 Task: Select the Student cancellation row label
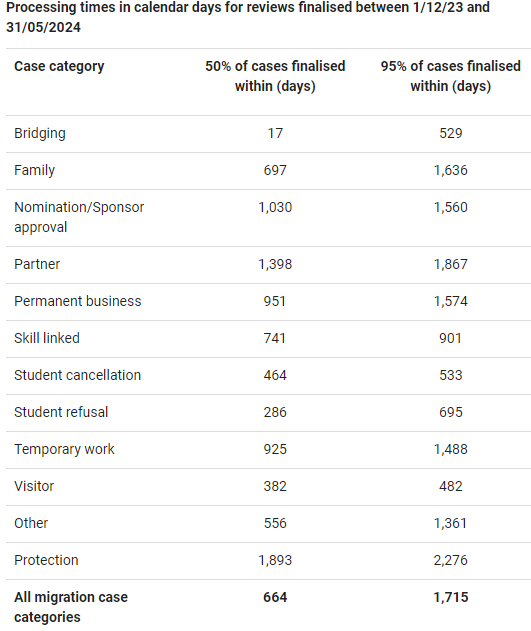pos(78,375)
